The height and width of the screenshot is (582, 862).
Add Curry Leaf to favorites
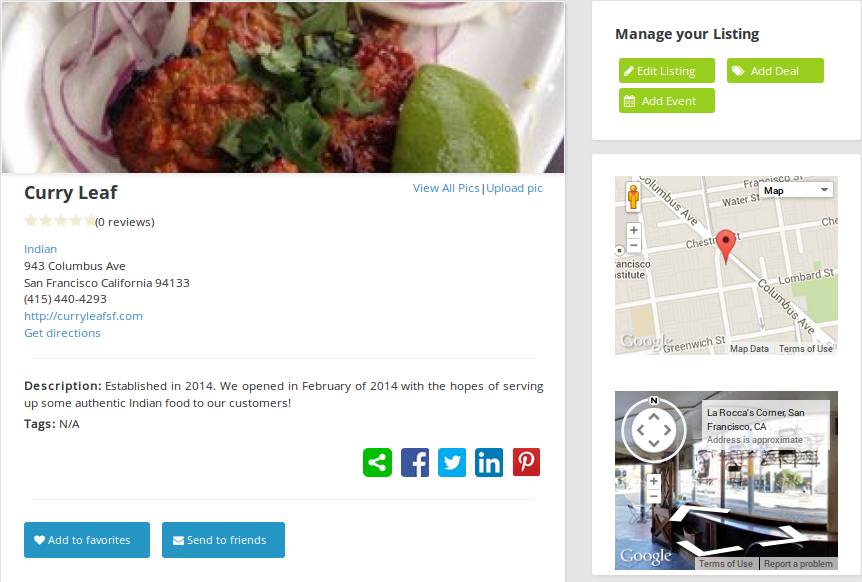point(87,540)
